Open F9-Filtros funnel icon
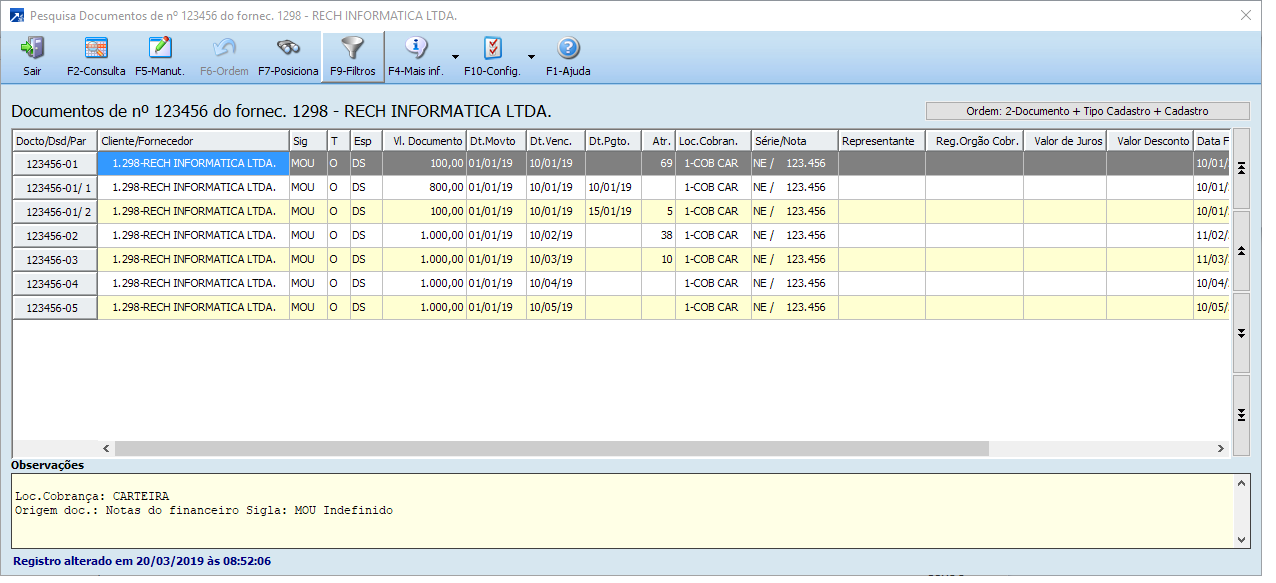 point(352,49)
